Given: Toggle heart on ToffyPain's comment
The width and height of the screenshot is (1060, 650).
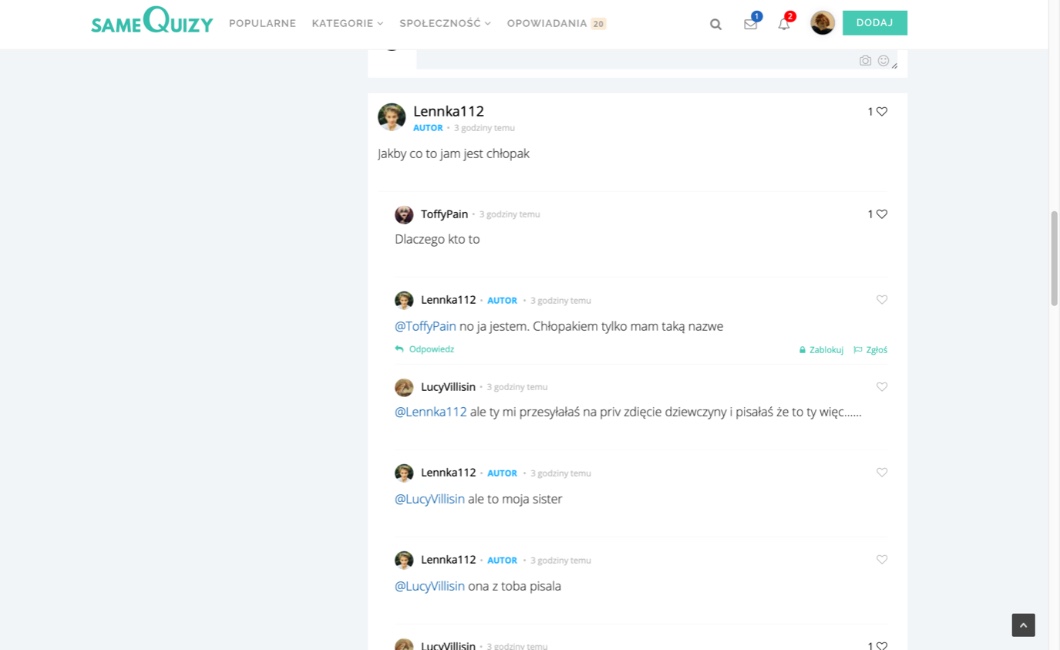Looking at the screenshot, I should click(881, 214).
